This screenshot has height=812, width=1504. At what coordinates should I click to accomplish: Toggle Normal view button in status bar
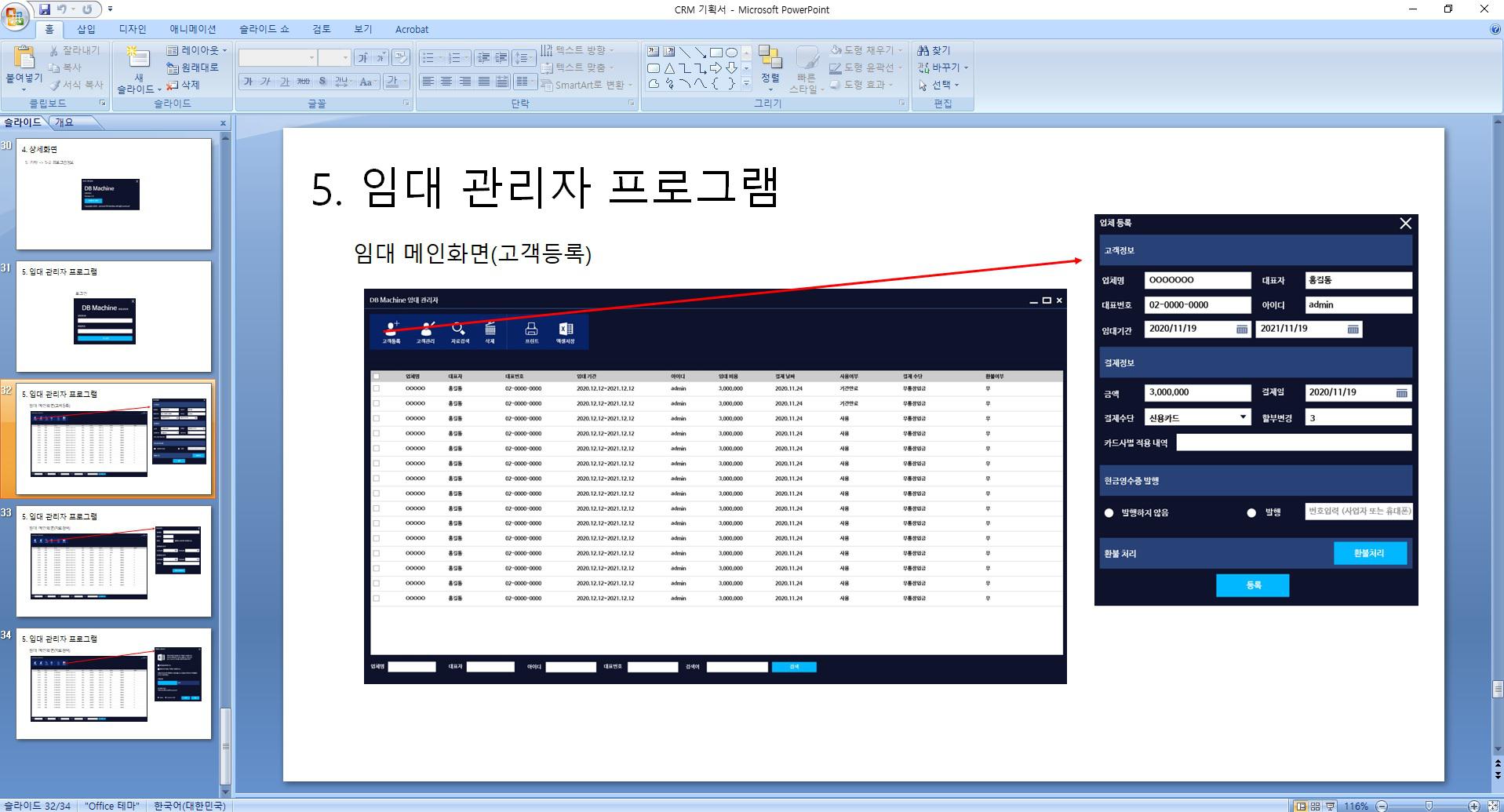pyautogui.click(x=1301, y=806)
